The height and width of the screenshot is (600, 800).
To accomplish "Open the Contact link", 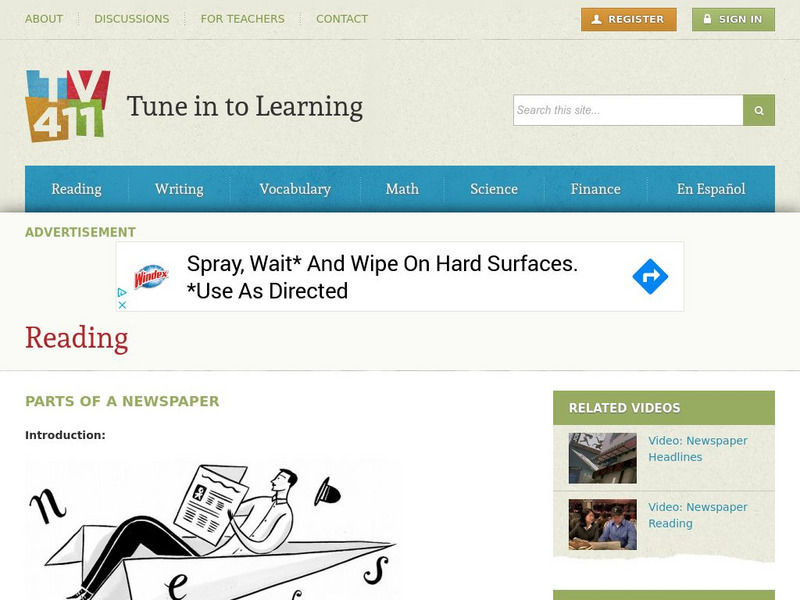I will (342, 19).
